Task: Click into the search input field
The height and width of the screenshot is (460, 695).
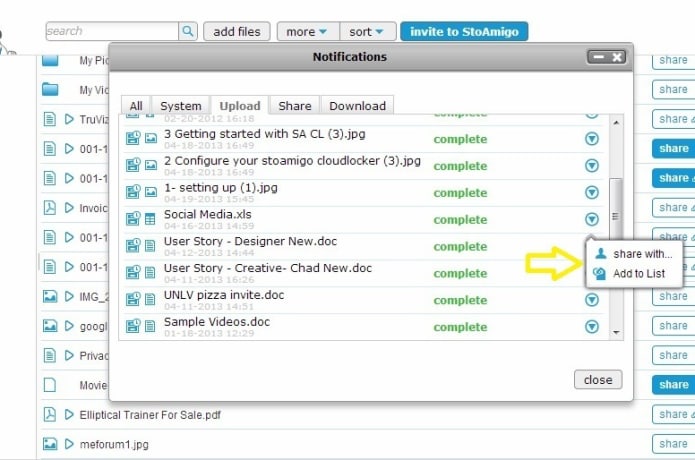Action: (x=110, y=31)
